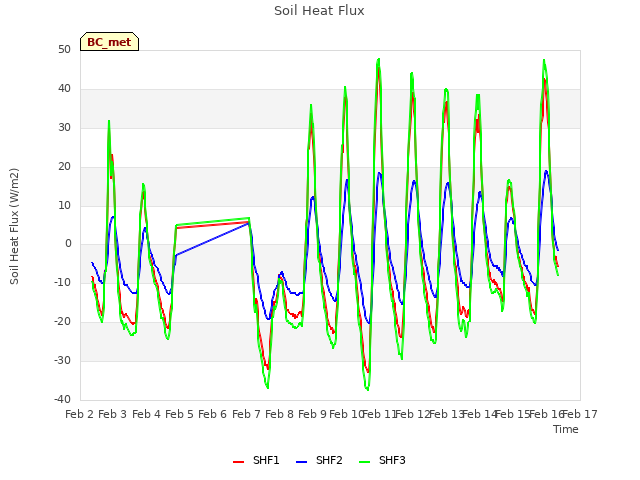Click the -30 y-axis tick label

62,361
